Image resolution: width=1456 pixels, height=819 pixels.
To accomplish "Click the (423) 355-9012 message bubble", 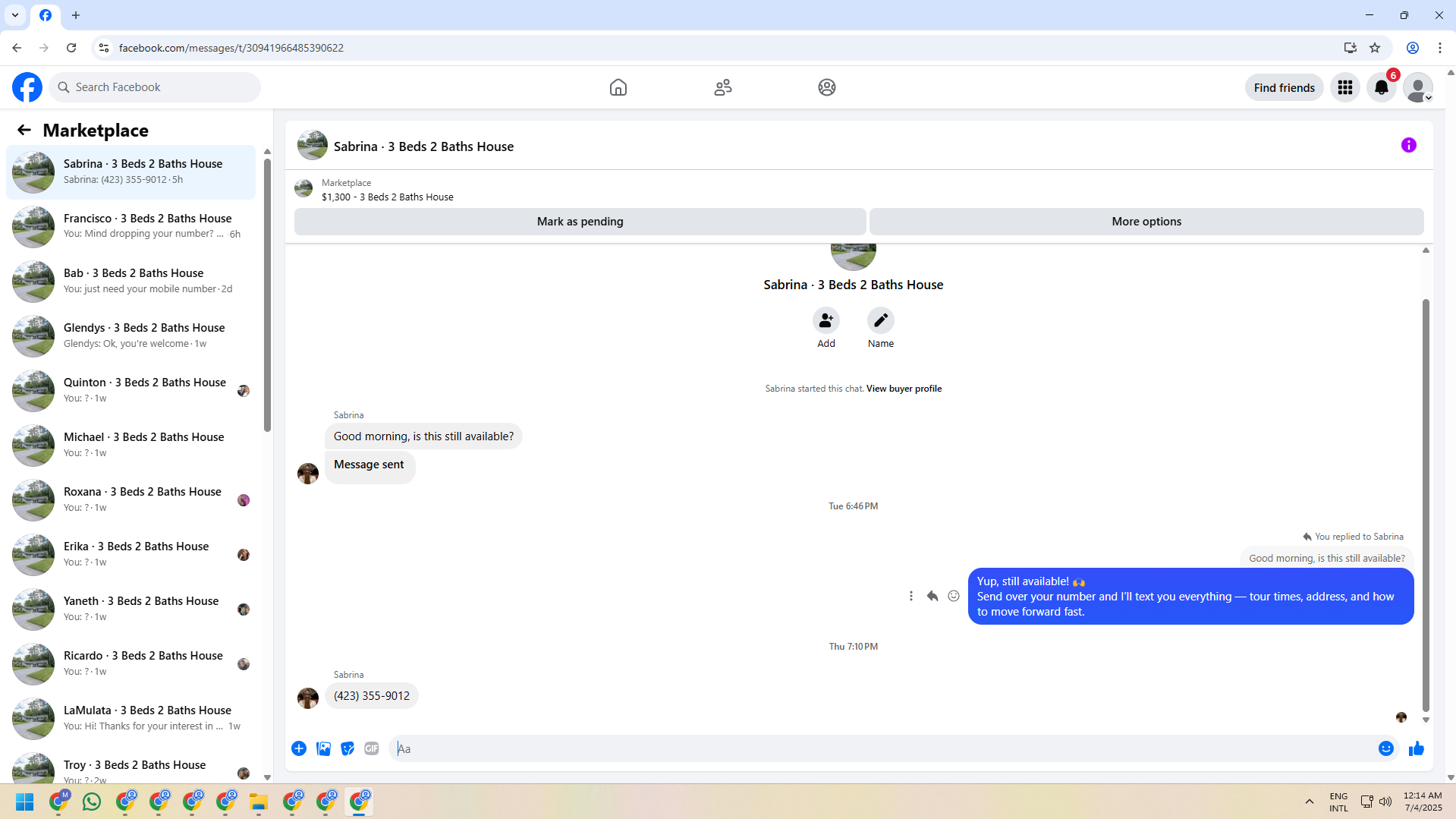I will pos(372,696).
